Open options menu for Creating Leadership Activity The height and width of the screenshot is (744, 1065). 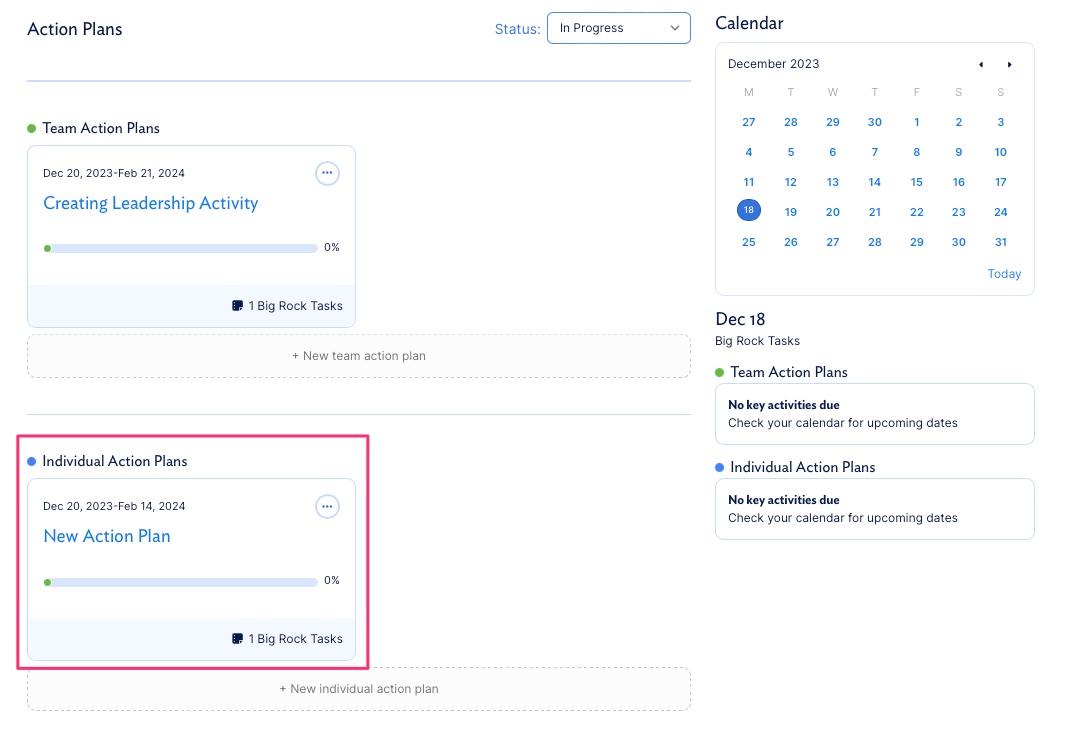point(327,173)
